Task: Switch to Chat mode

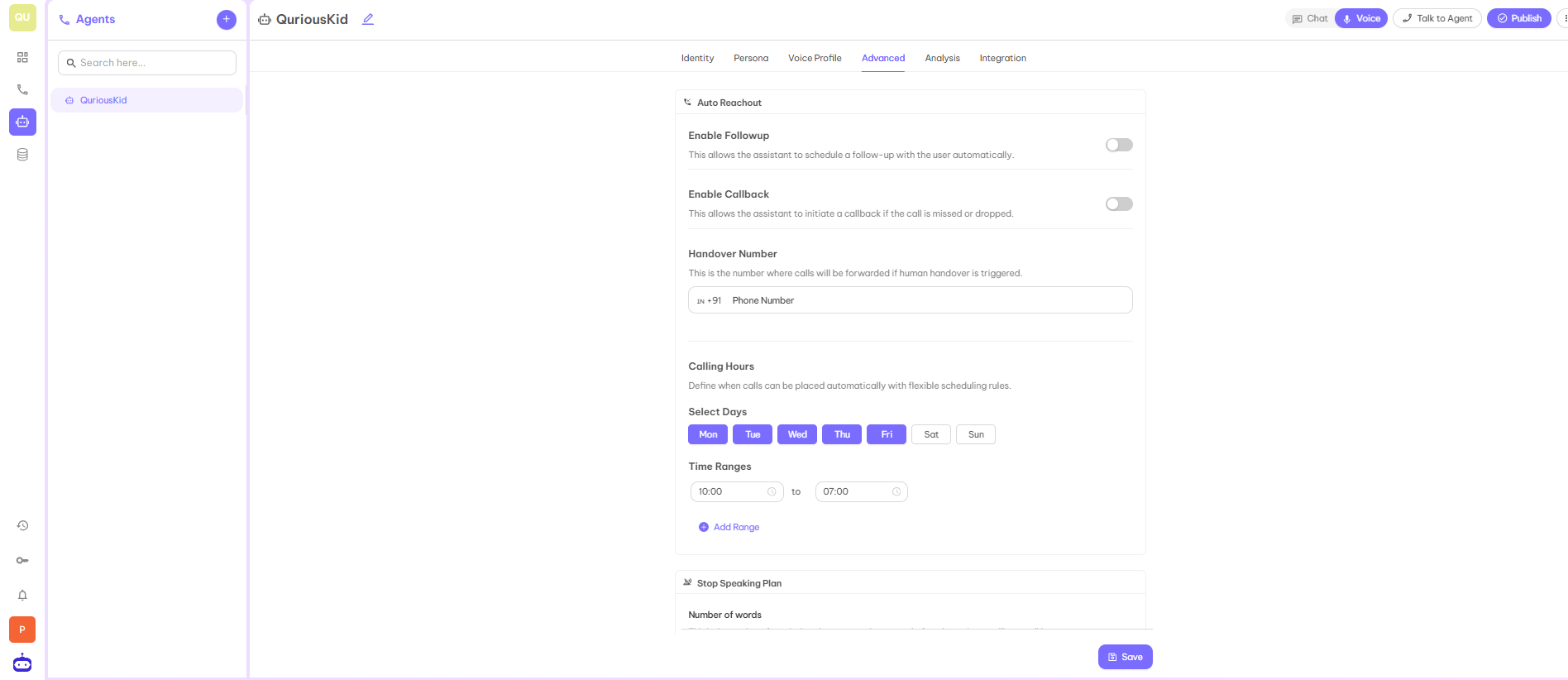Action: pos(1310,18)
